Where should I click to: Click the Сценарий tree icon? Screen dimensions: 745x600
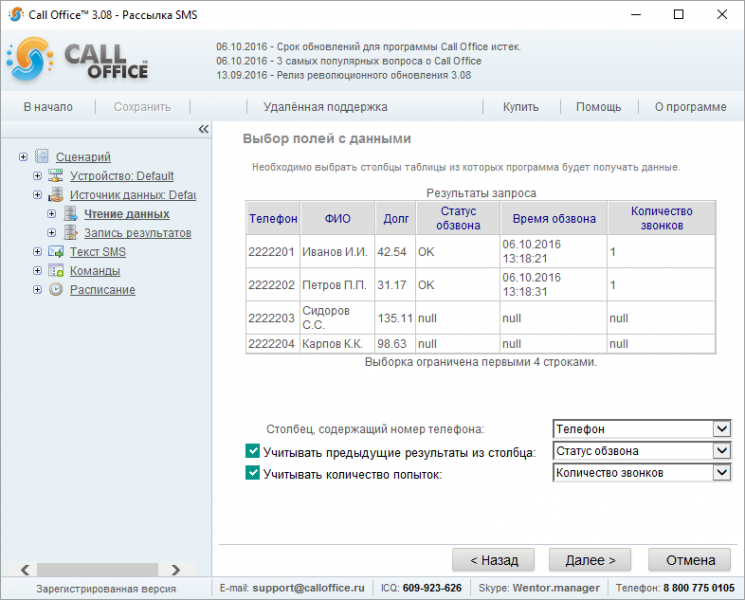click(42, 156)
